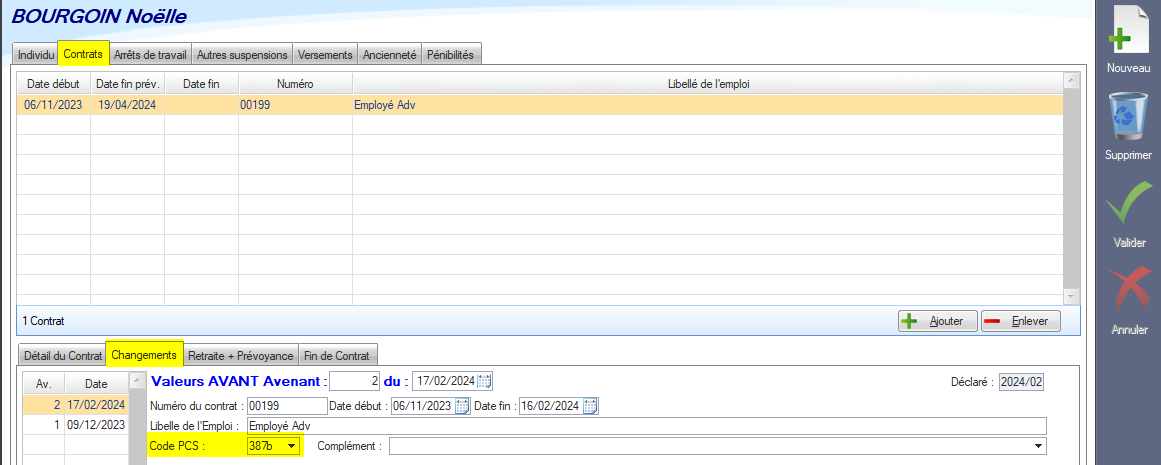Viewport: 1161px width, 465px height.
Task: Expand the Complément dropdown
Action: pyautogui.click(x=1039, y=446)
